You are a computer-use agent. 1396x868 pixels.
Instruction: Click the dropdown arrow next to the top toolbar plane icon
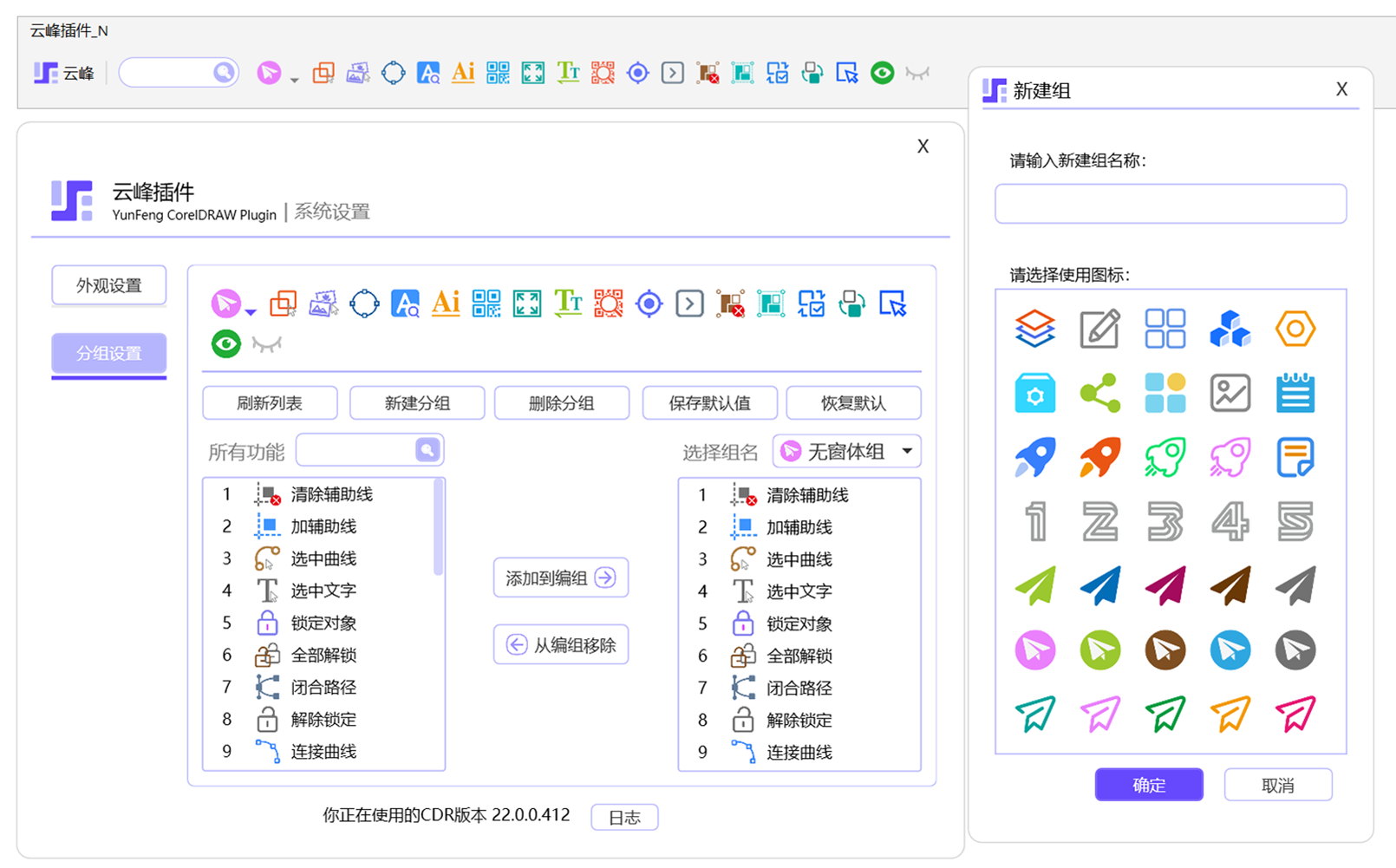click(x=294, y=78)
